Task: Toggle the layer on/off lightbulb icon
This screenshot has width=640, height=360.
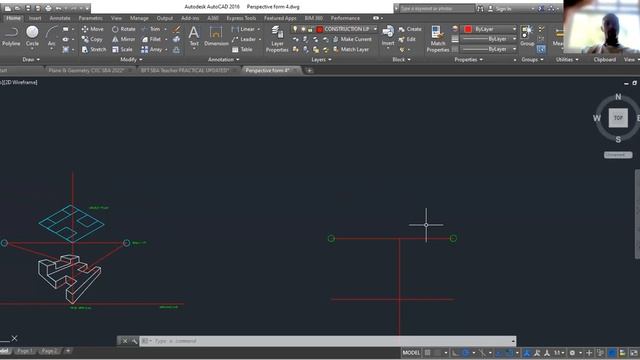Action: click(x=295, y=29)
